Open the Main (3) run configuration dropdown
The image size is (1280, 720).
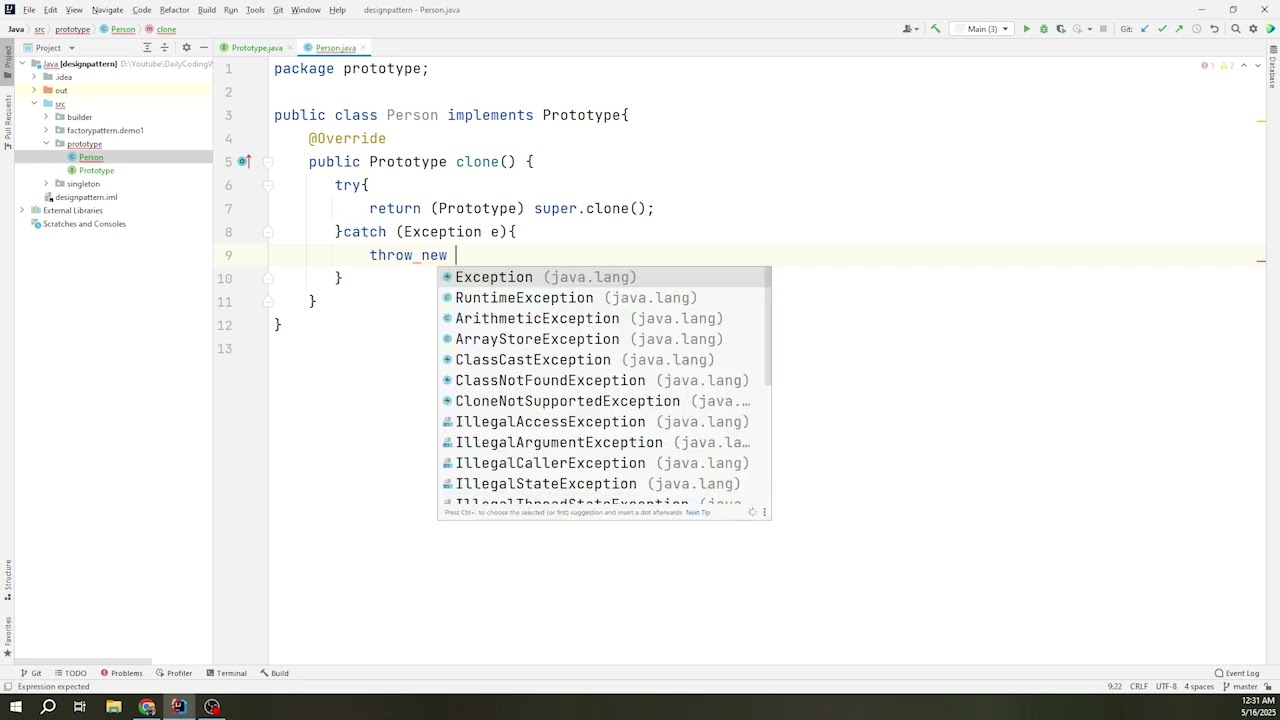tap(981, 29)
